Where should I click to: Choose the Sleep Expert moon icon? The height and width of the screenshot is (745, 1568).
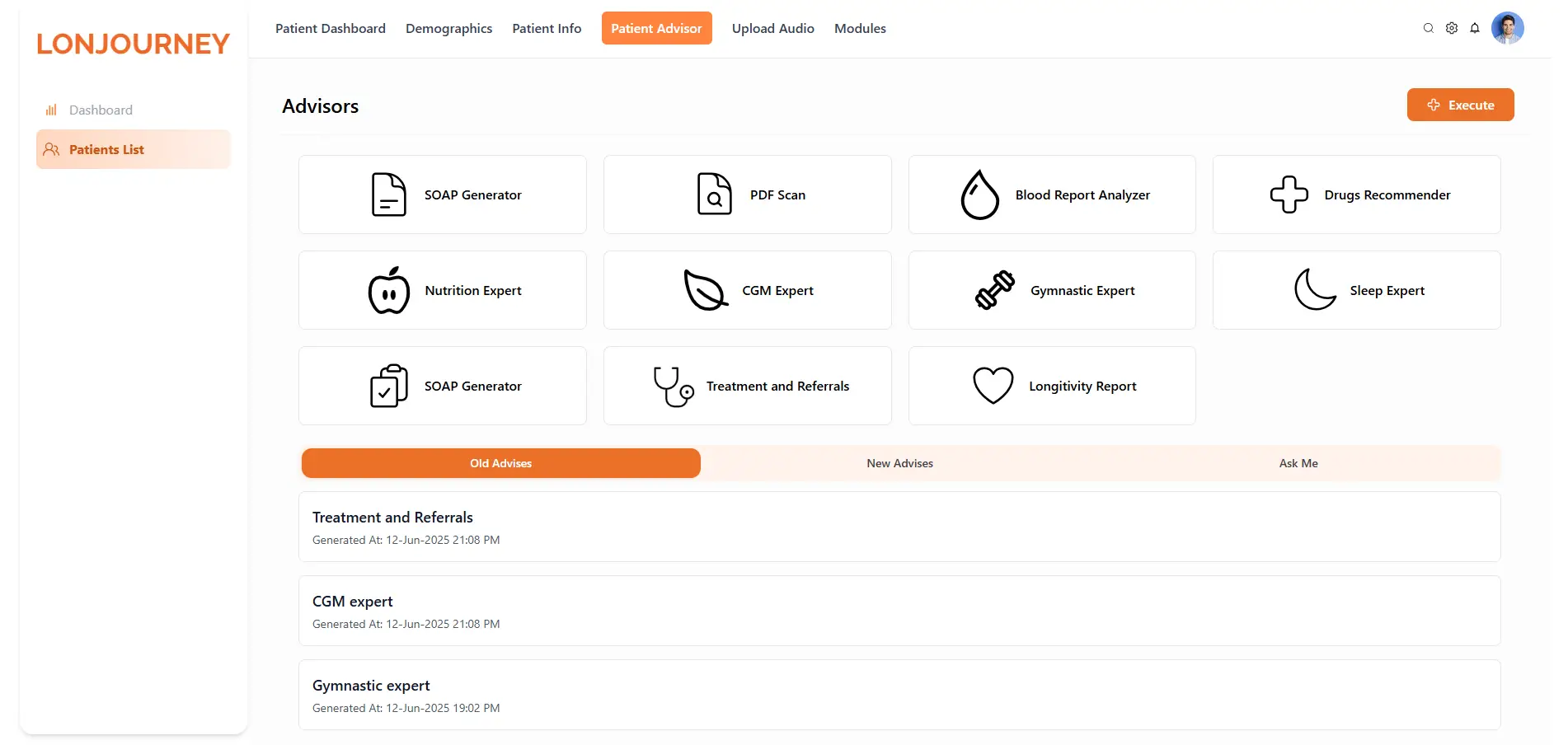pos(1315,290)
